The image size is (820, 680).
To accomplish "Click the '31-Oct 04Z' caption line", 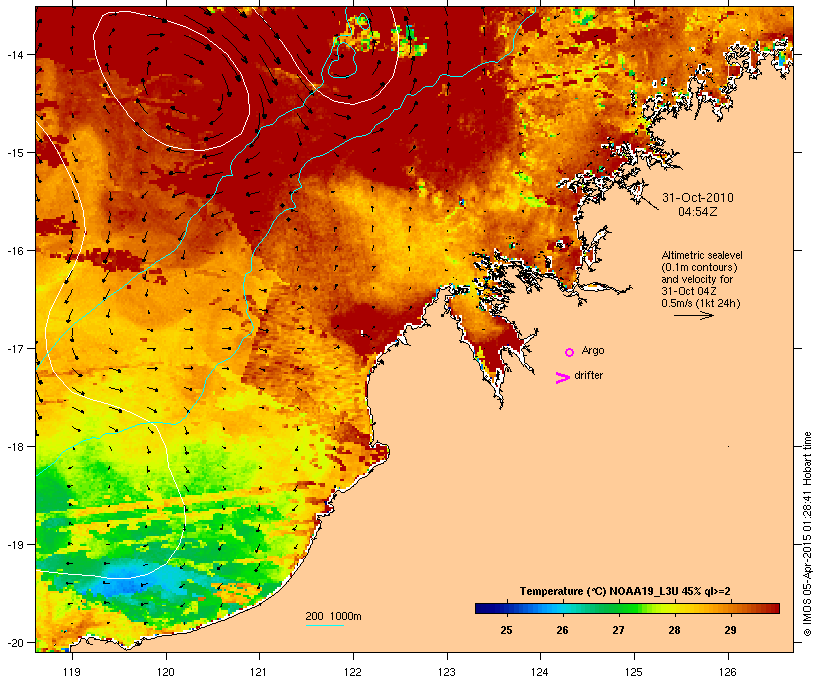I will point(689,291).
